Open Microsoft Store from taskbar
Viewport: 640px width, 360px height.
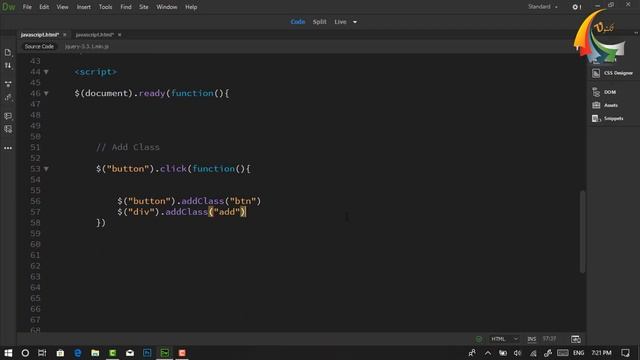(x=60, y=353)
